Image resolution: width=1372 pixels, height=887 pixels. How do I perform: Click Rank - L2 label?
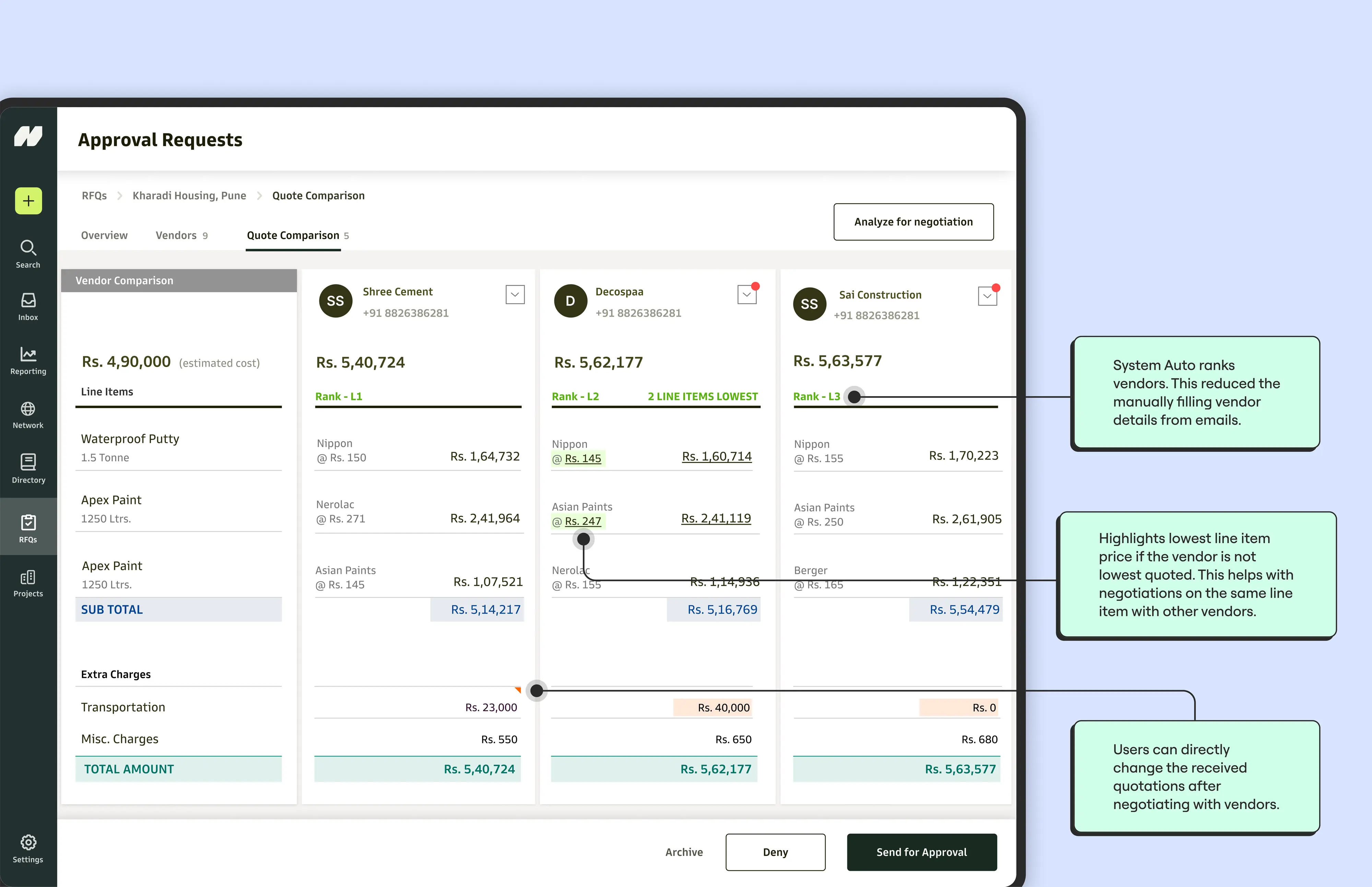pyautogui.click(x=576, y=396)
